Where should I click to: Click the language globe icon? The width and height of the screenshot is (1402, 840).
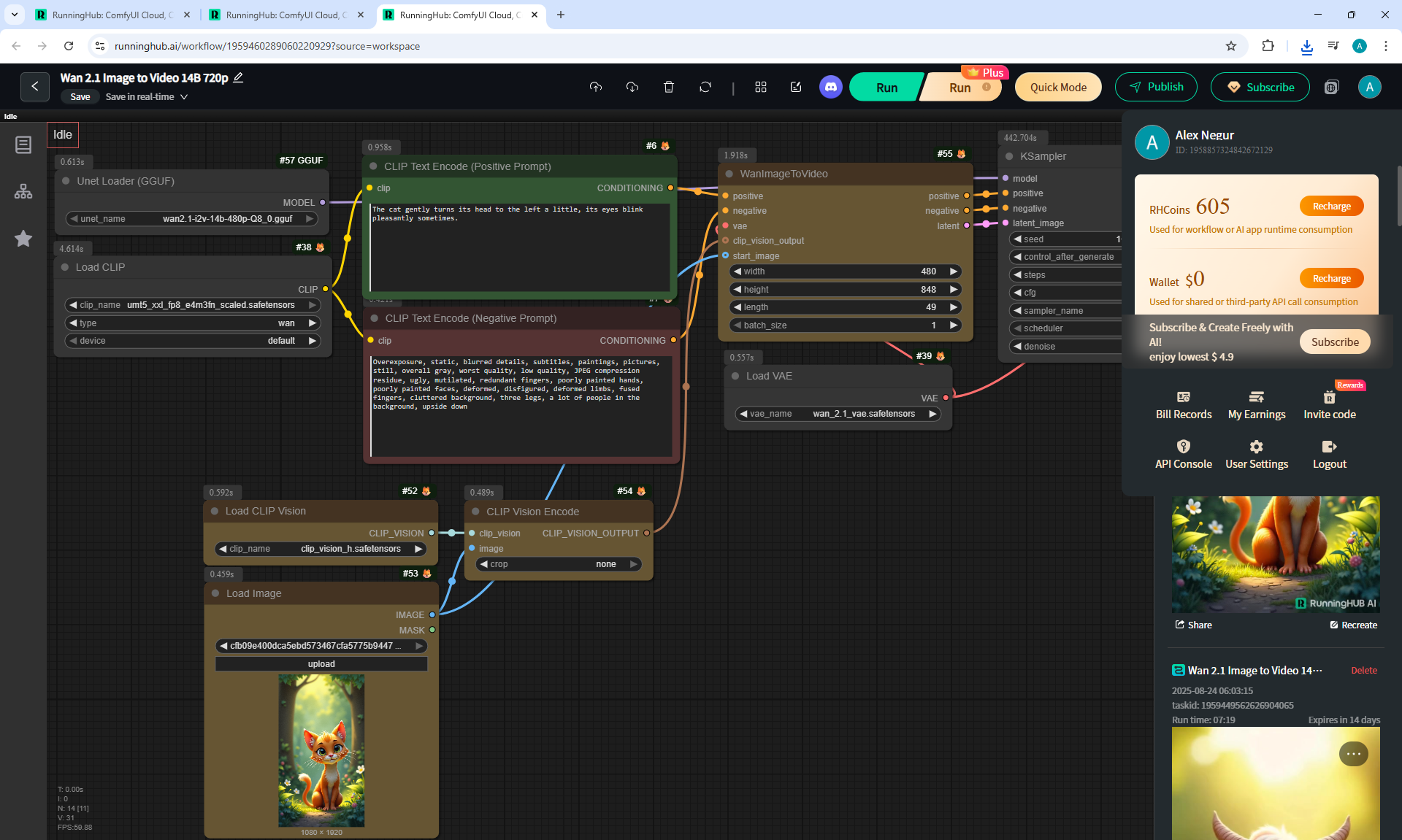pyautogui.click(x=1331, y=87)
